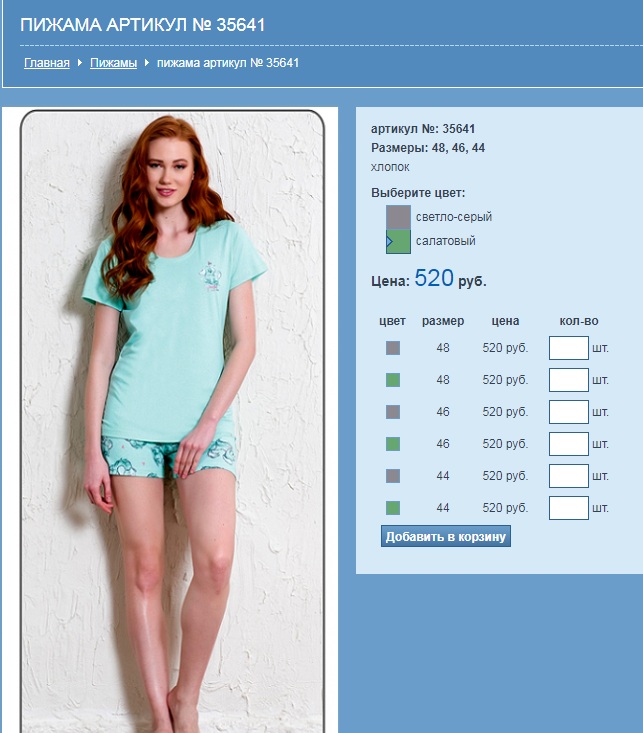Click green color square in size 44 row
The height and width of the screenshot is (733, 643).
tap(393, 508)
